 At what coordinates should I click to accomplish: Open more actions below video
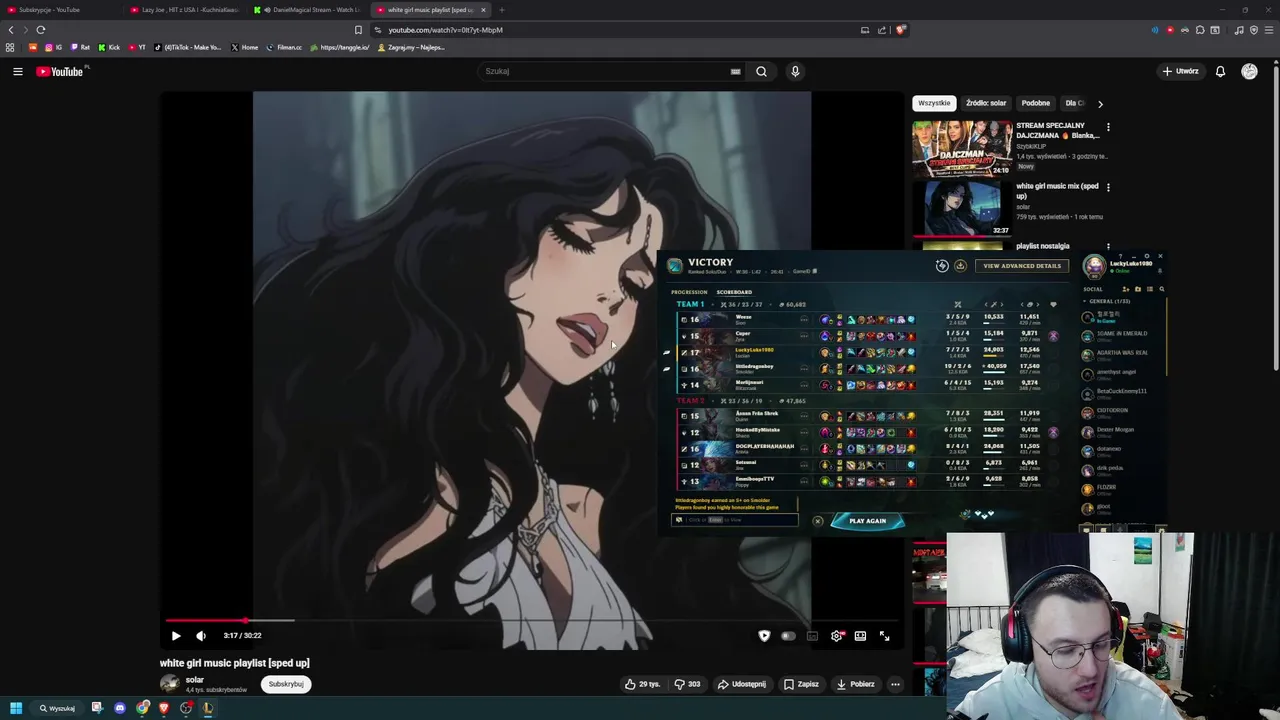click(x=895, y=684)
